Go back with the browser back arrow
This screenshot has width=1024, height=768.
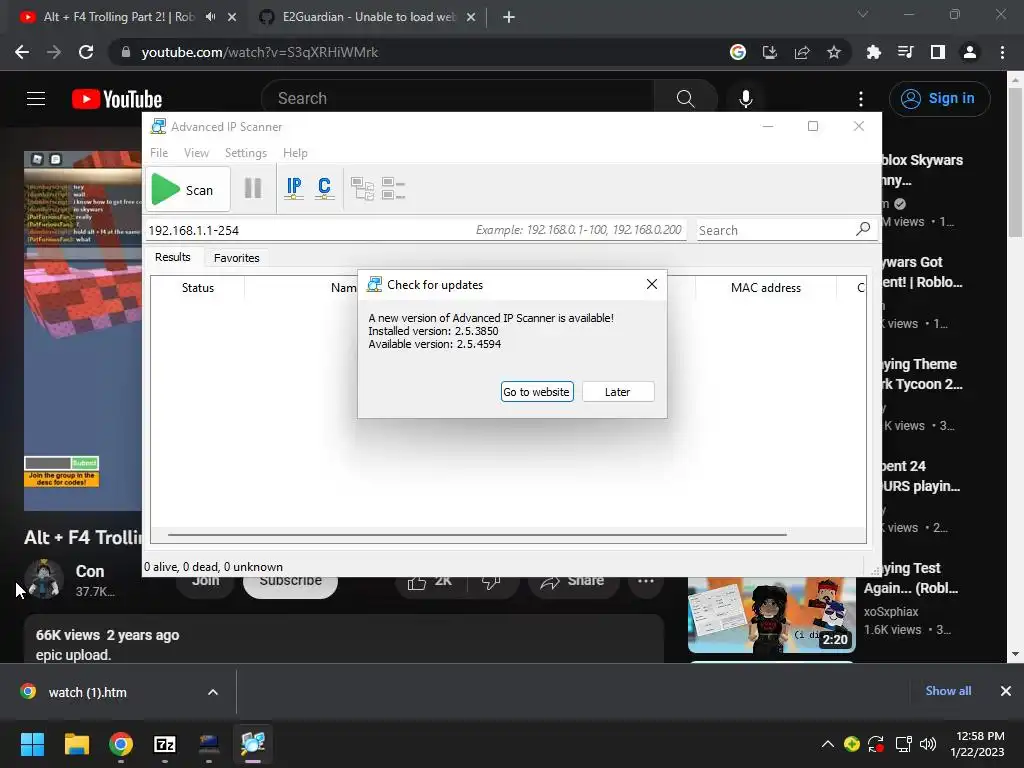(22, 52)
